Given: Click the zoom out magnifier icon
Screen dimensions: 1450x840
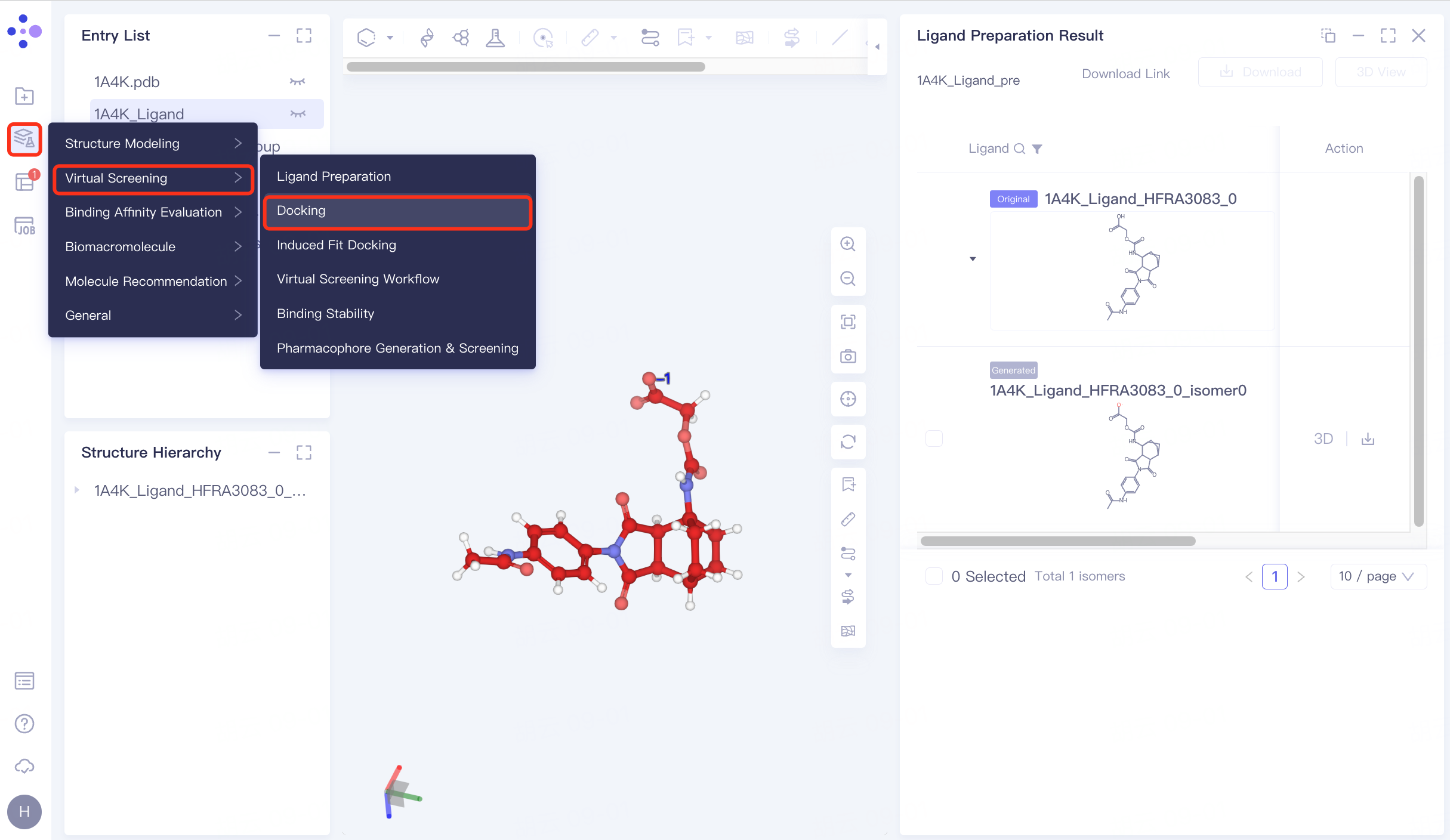Looking at the screenshot, I should point(848,279).
